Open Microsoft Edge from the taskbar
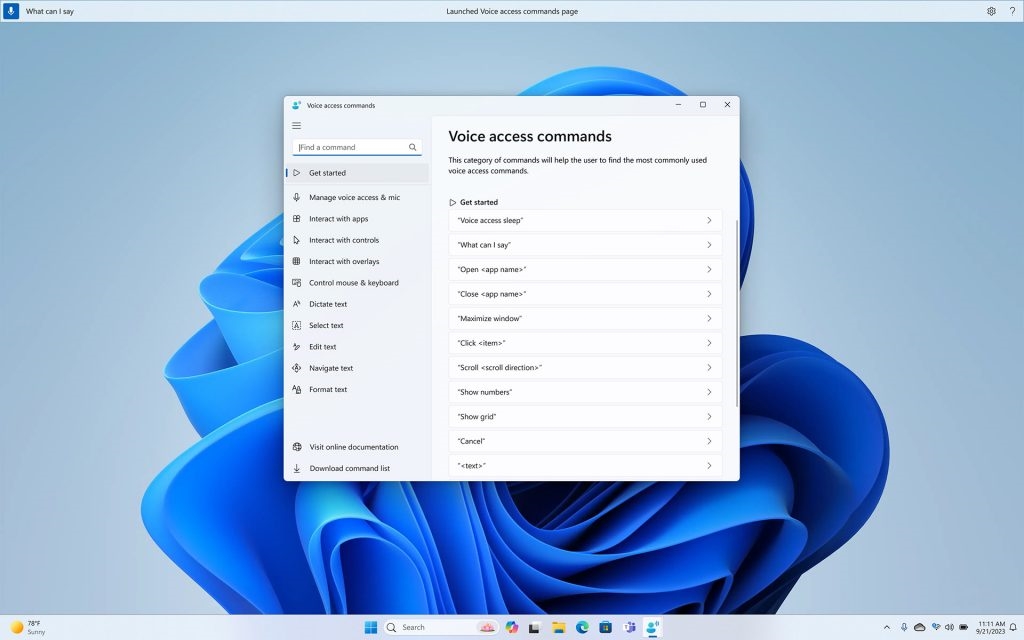The width and height of the screenshot is (1024, 640). pyautogui.click(x=582, y=627)
